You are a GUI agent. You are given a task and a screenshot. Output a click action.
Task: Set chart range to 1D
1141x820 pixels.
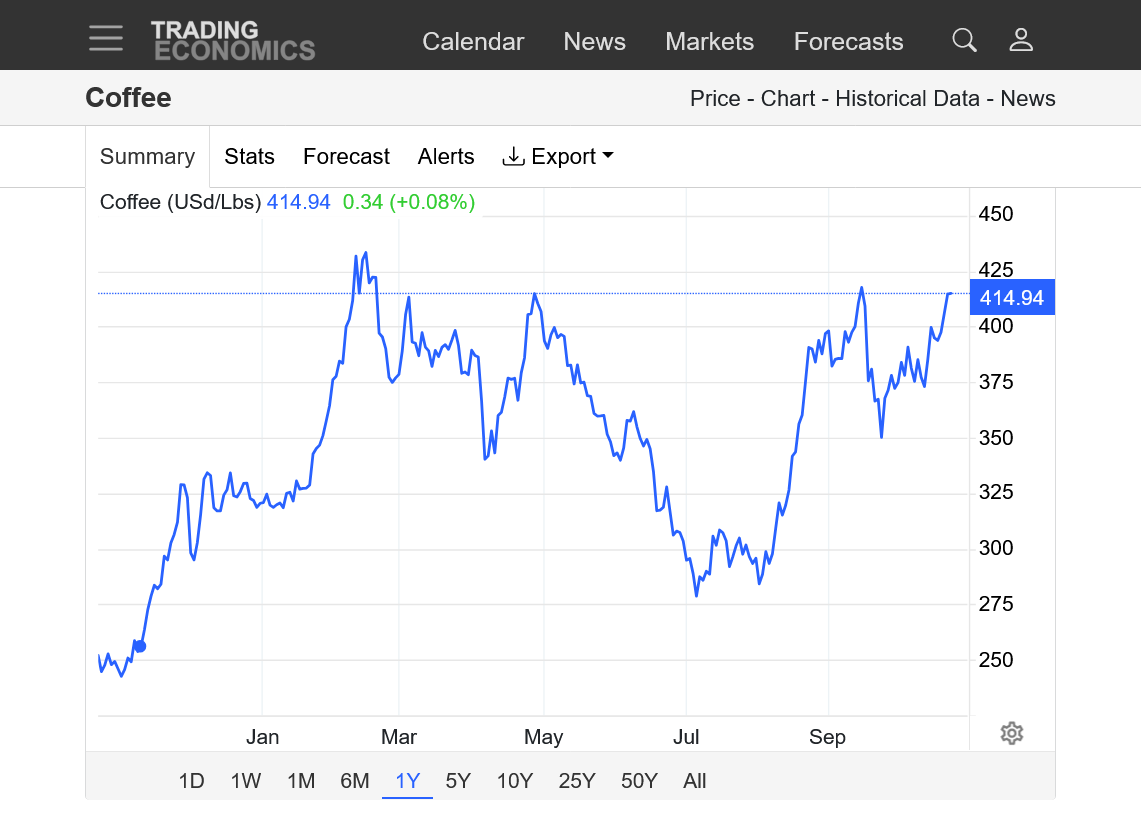(x=191, y=781)
